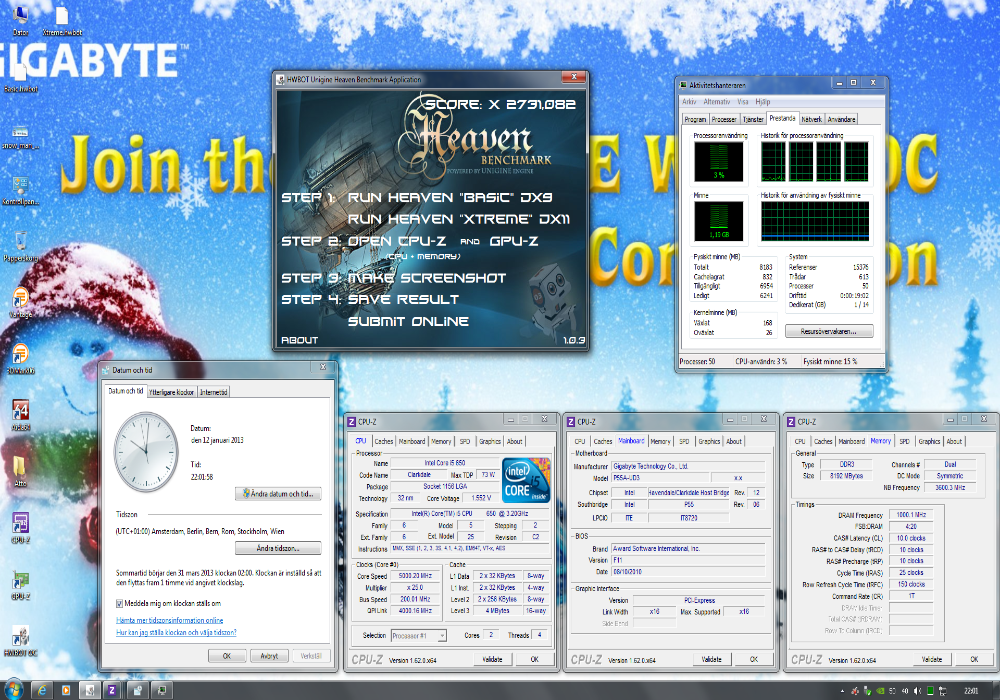Launch the HWBOT OC desktop shortcut

pyautogui.click(x=20, y=640)
